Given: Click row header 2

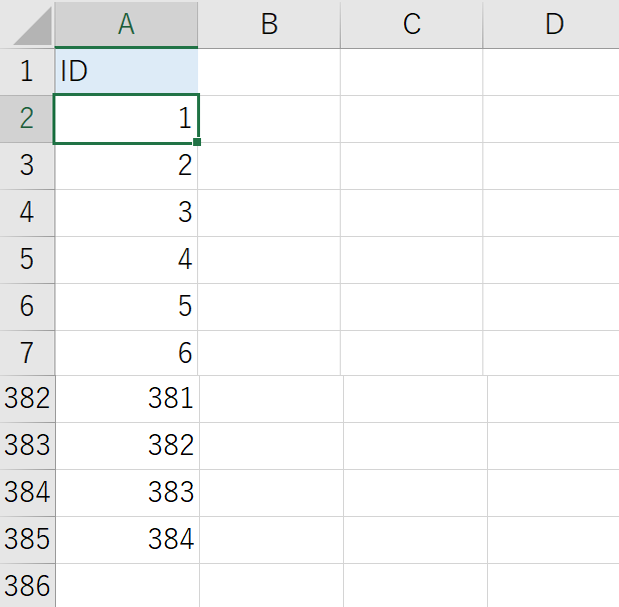Looking at the screenshot, I should (x=27, y=119).
